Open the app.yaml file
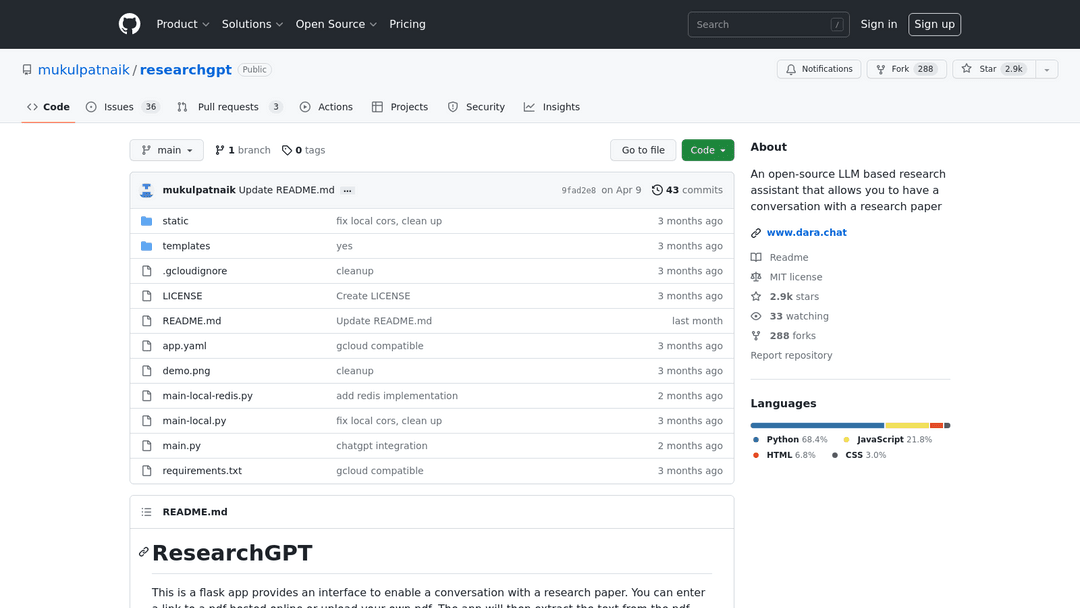Viewport: 1080px width, 608px height. (184, 346)
